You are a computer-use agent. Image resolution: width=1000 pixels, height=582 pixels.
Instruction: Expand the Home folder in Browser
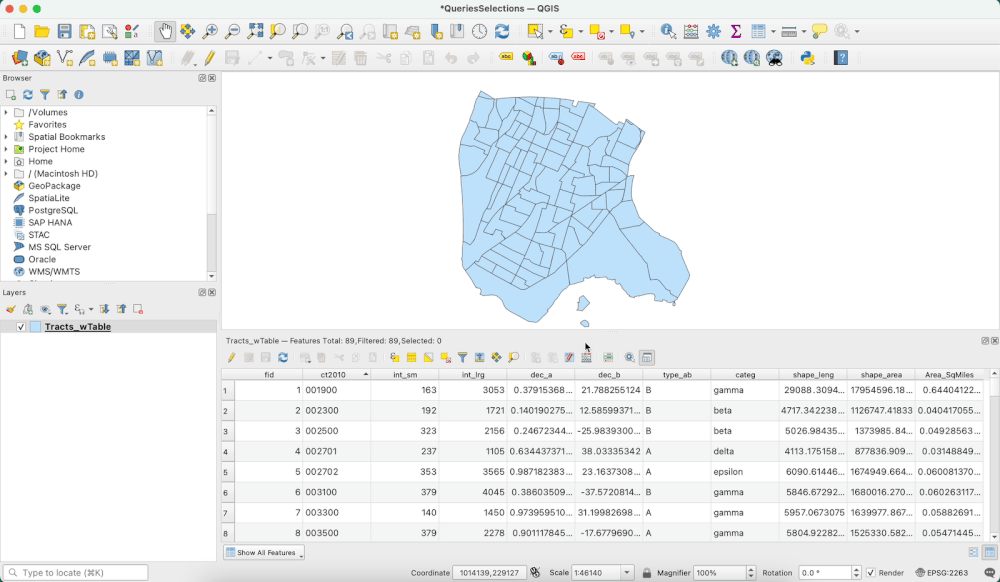click(6, 161)
